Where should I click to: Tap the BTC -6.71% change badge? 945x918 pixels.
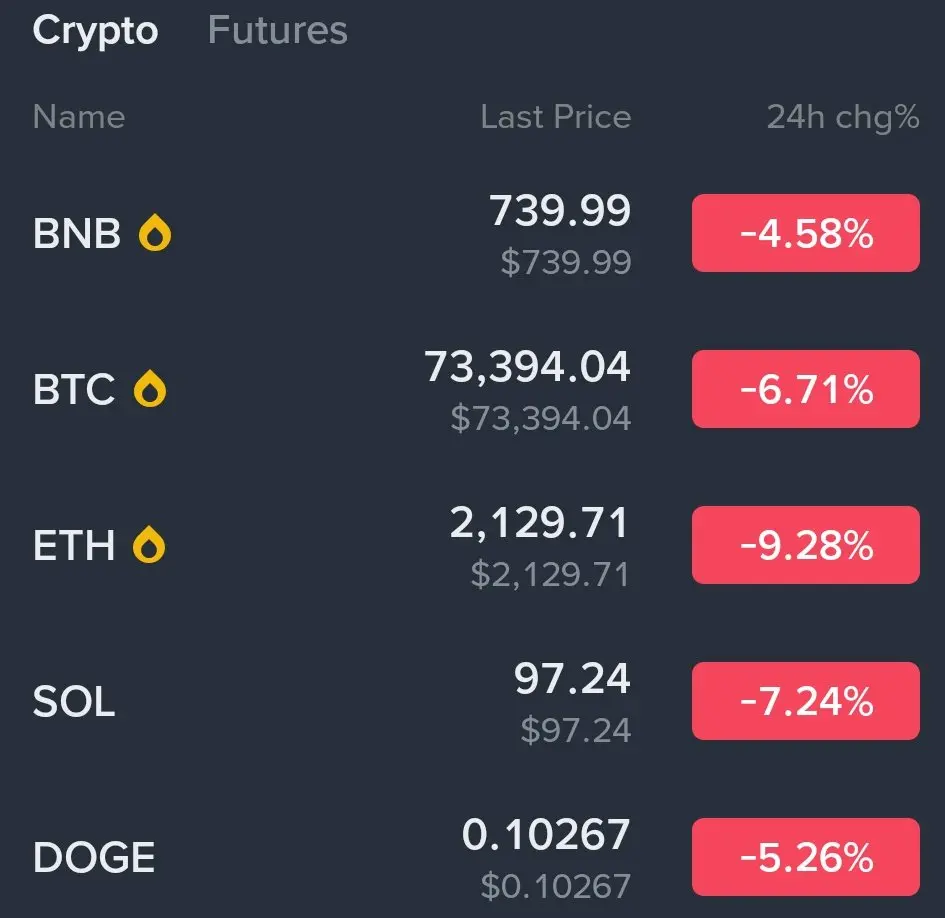point(805,389)
